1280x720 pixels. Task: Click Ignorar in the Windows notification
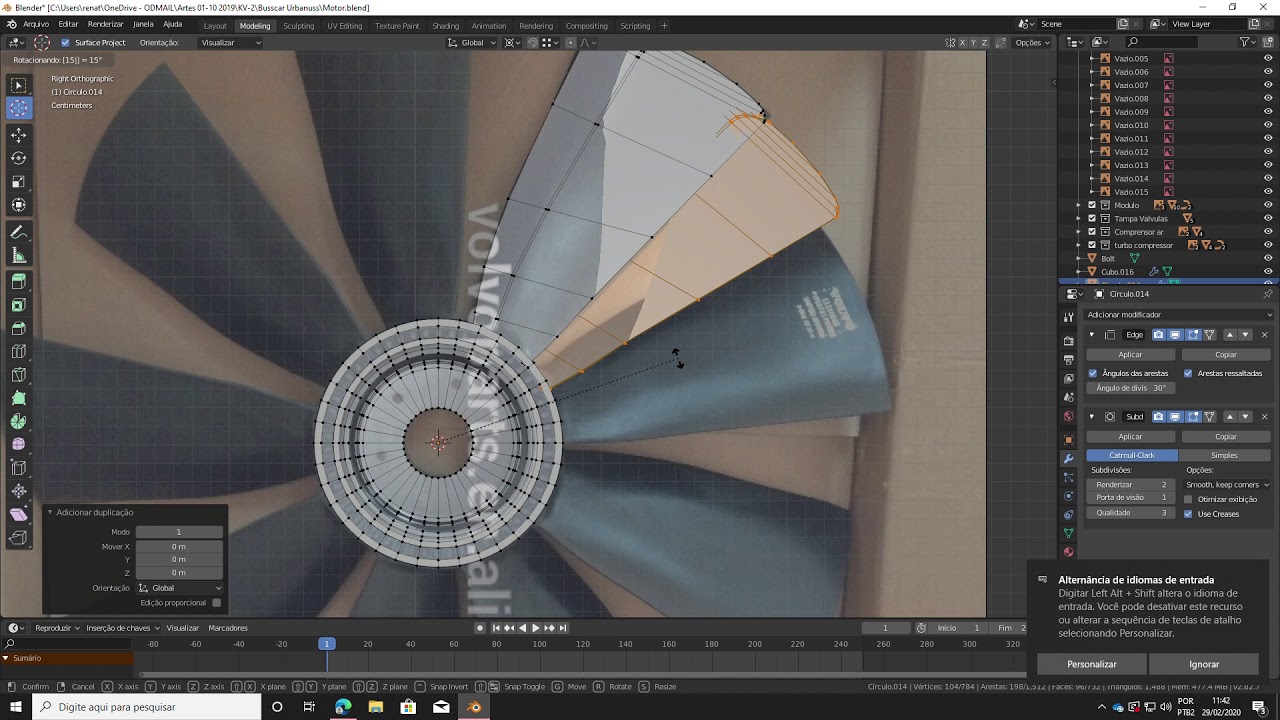tap(1204, 664)
